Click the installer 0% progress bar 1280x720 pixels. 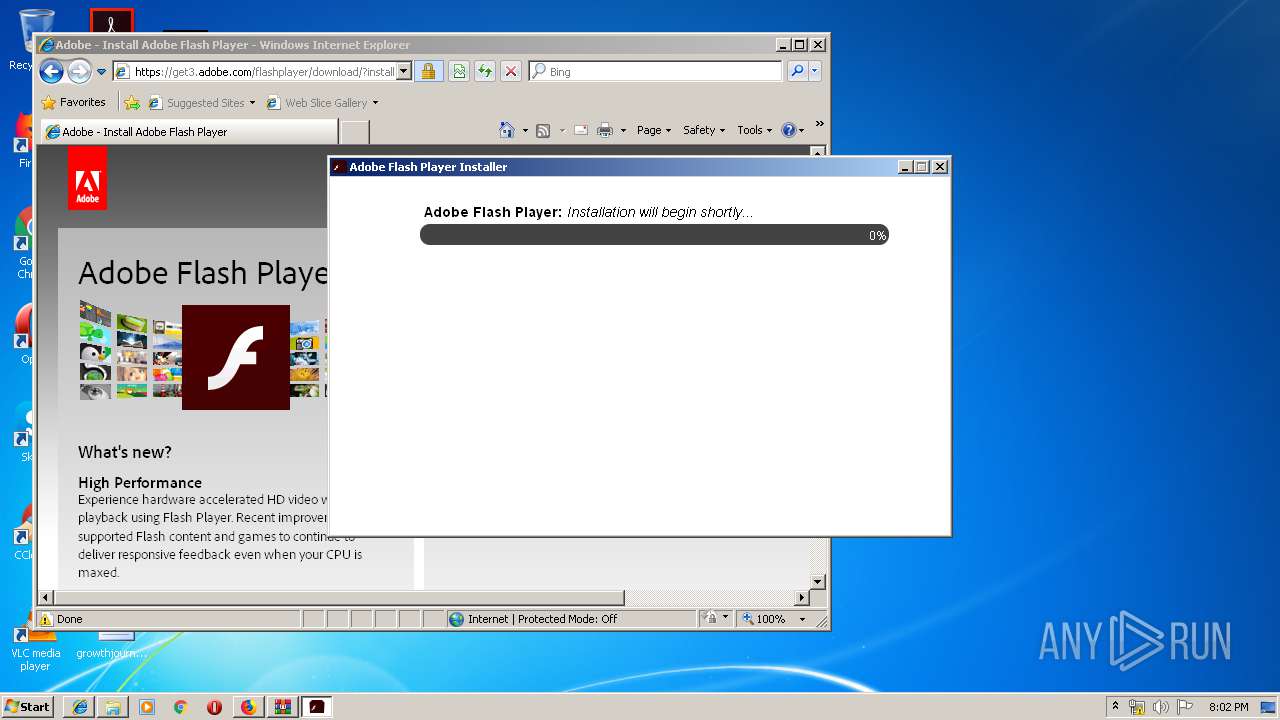[x=654, y=235]
